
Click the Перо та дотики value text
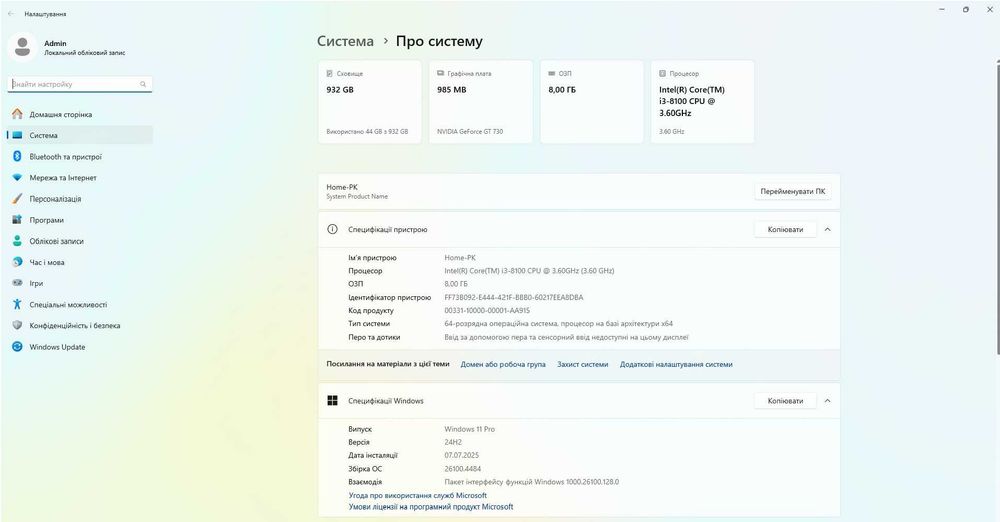(566, 337)
